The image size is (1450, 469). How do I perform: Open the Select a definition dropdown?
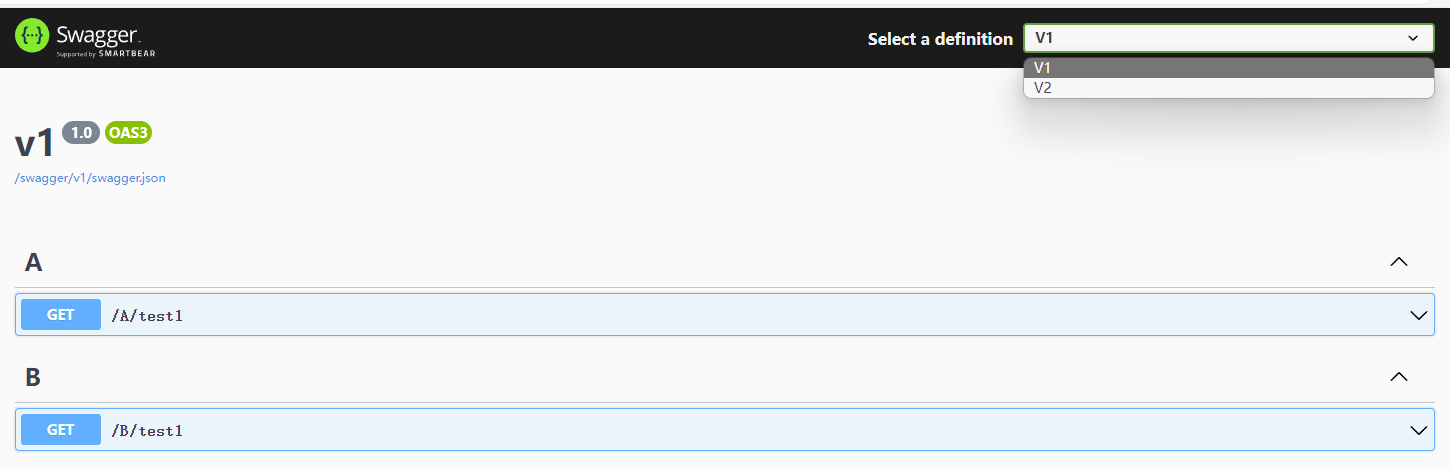click(1227, 38)
